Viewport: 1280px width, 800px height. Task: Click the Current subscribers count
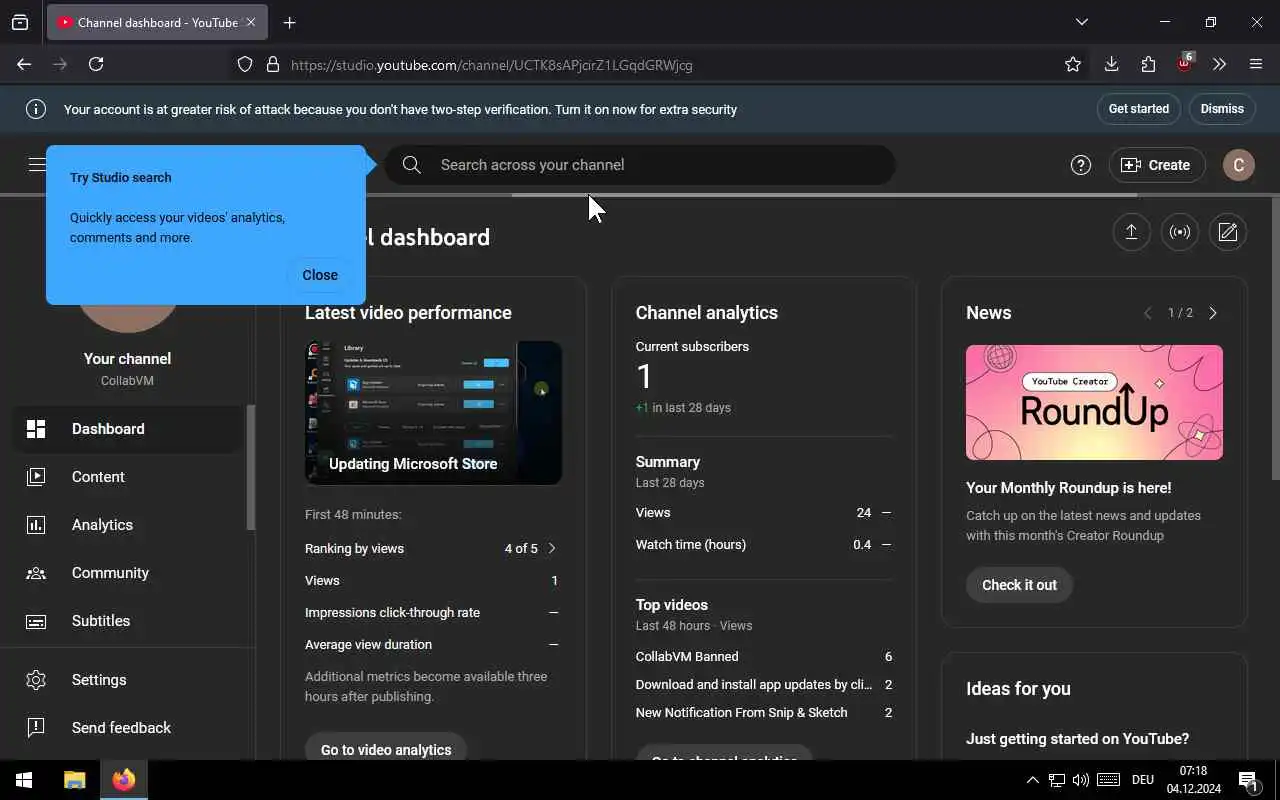click(x=644, y=377)
